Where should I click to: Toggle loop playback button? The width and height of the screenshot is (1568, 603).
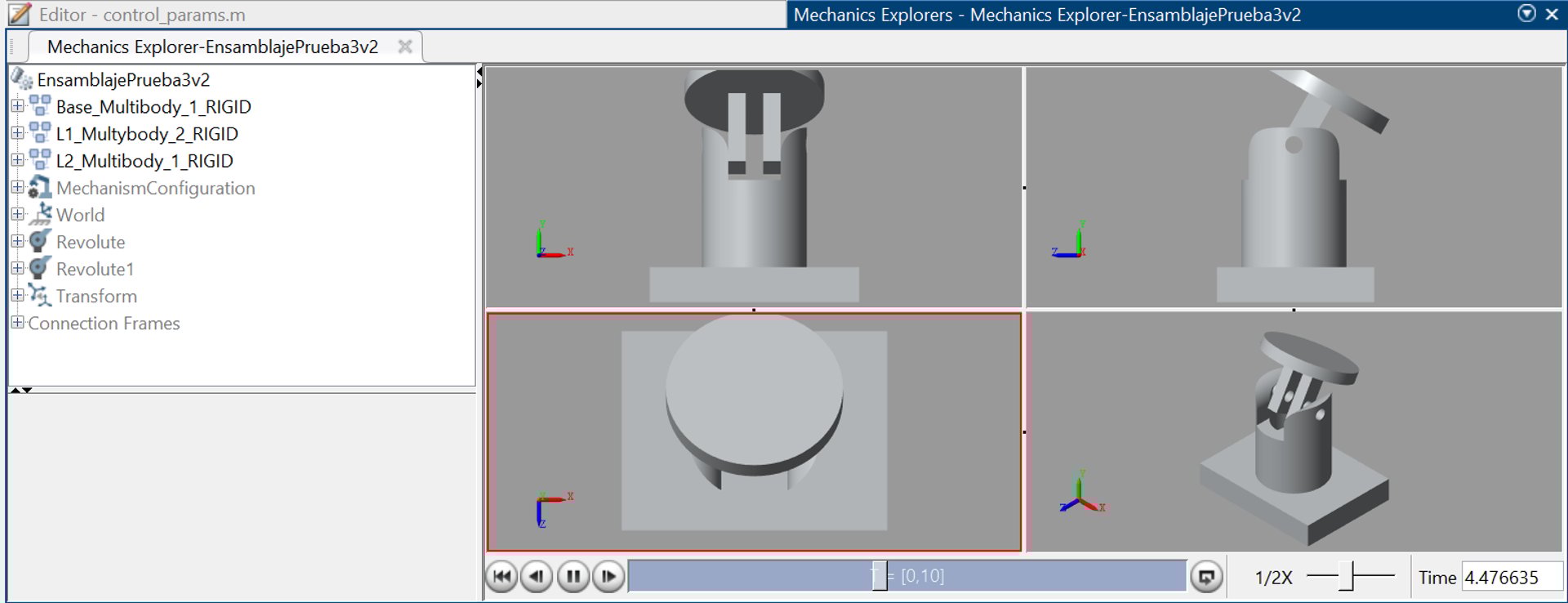click(x=1206, y=576)
